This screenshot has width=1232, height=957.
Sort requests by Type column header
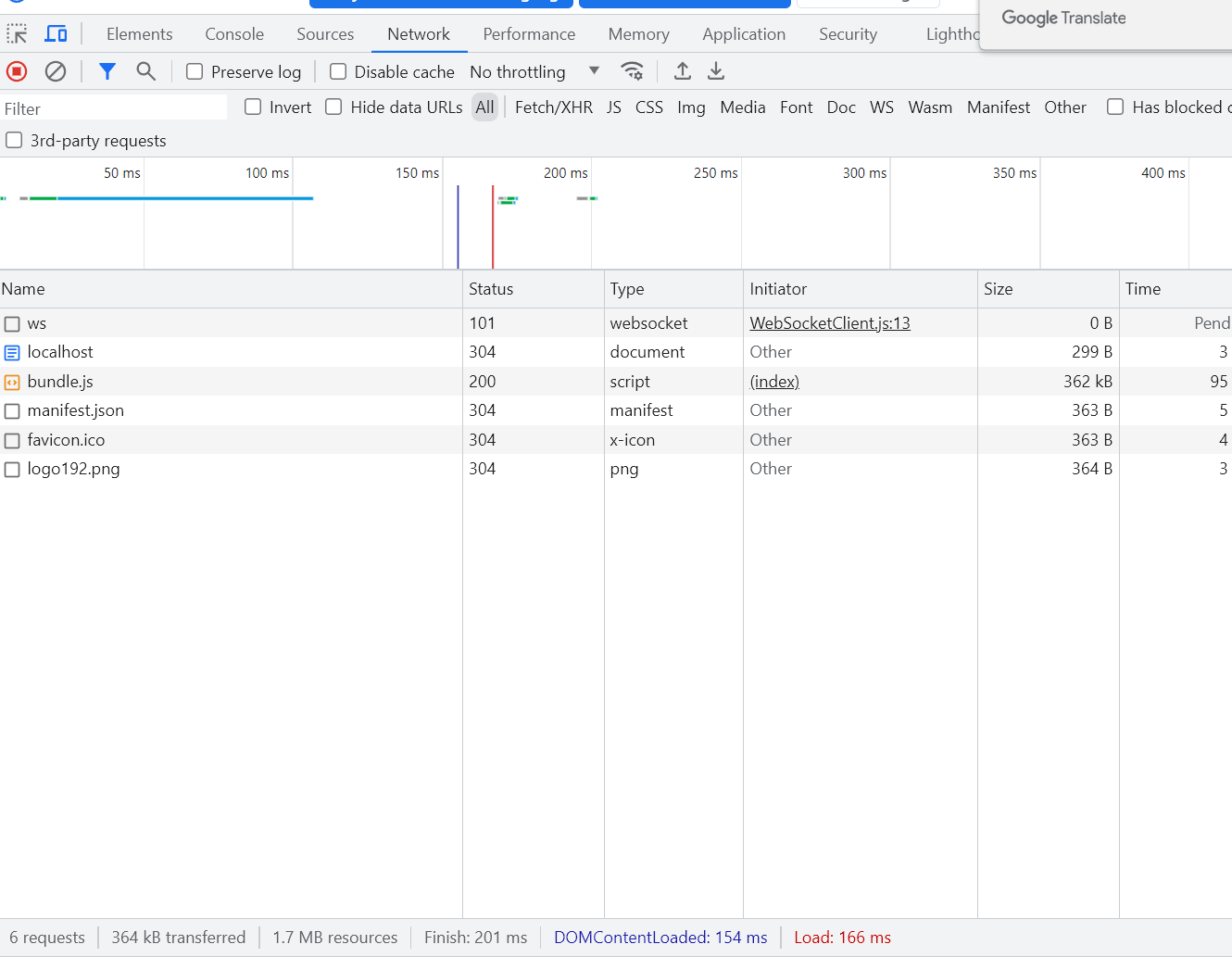point(673,289)
